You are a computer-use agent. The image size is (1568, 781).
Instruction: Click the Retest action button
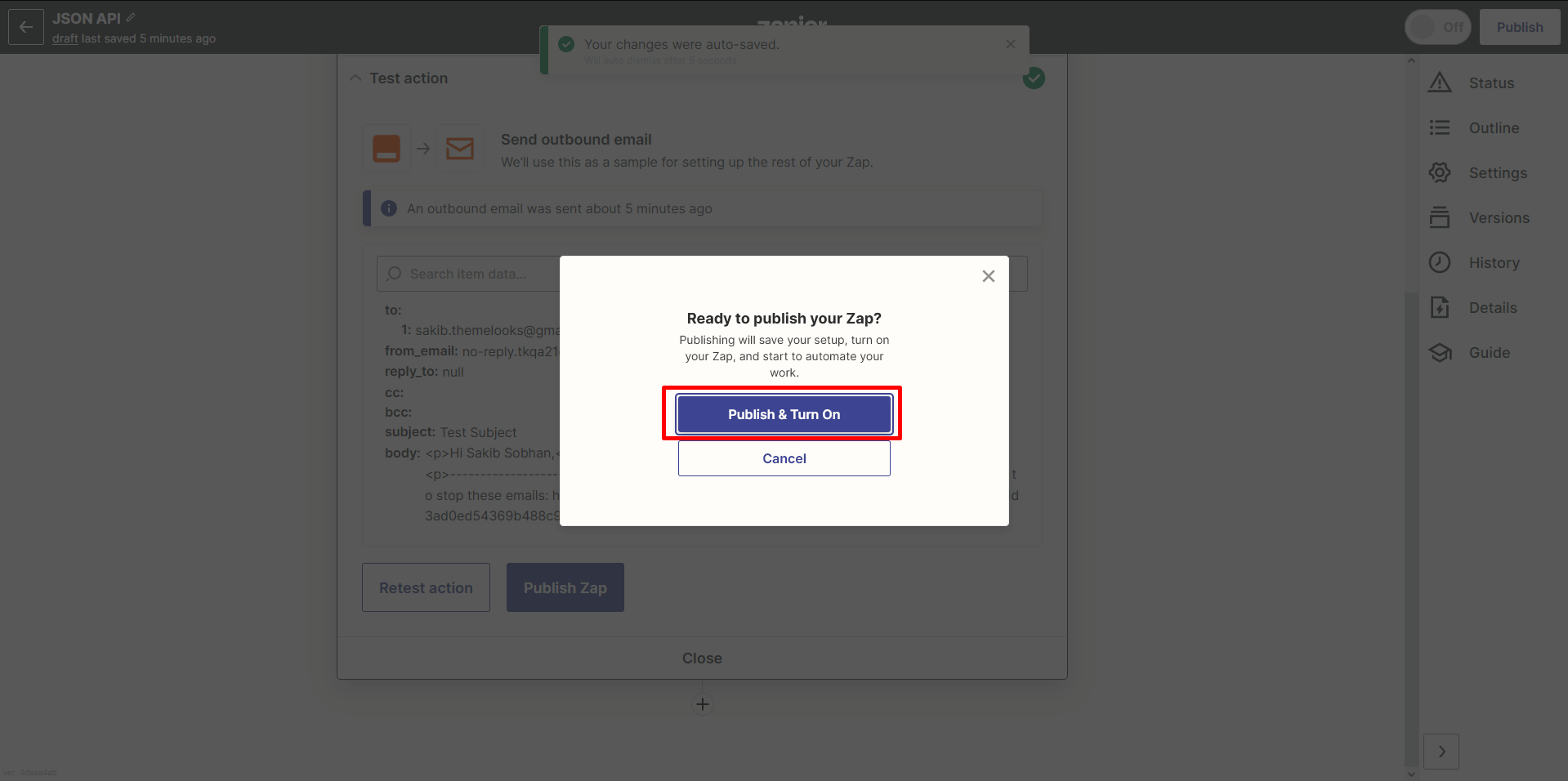point(426,587)
